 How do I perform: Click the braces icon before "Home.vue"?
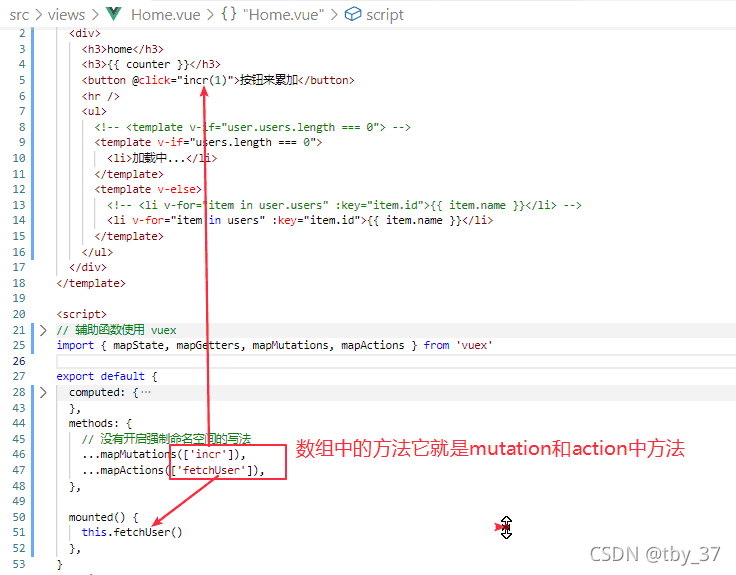pos(229,14)
